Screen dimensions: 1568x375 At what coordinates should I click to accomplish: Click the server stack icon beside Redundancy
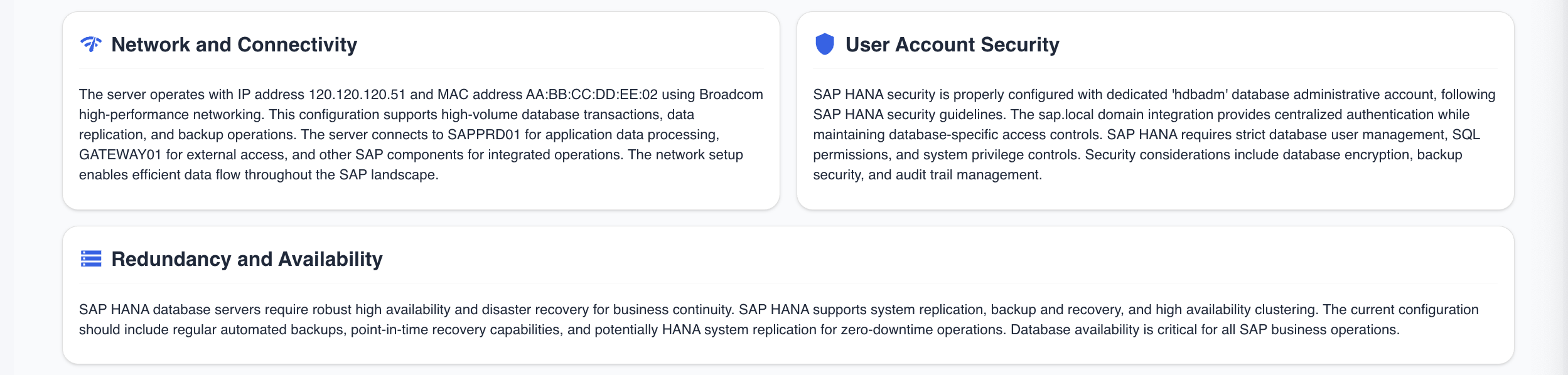click(x=91, y=259)
